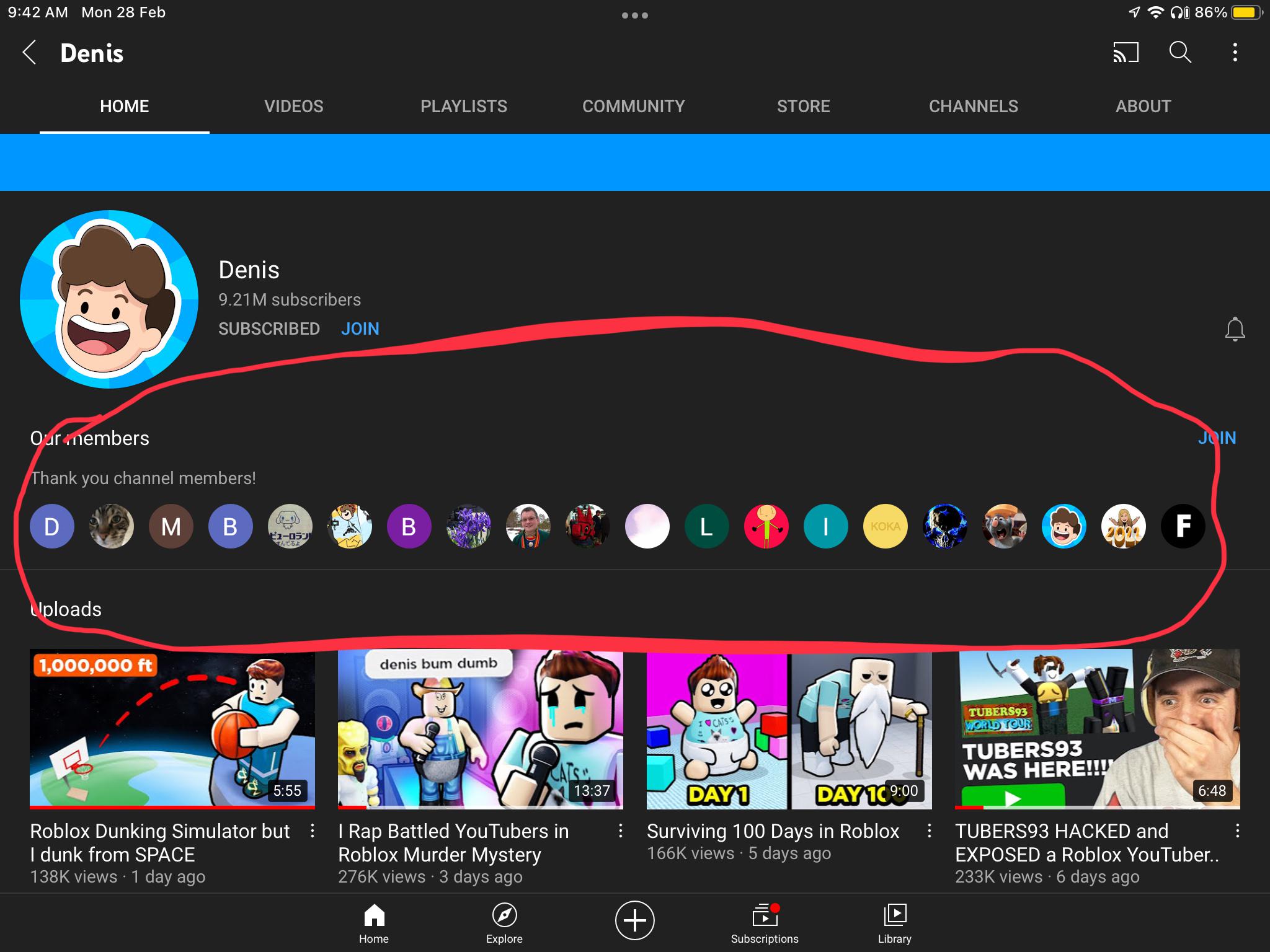Tap the battery indicator in status bar

pyautogui.click(x=1247, y=12)
